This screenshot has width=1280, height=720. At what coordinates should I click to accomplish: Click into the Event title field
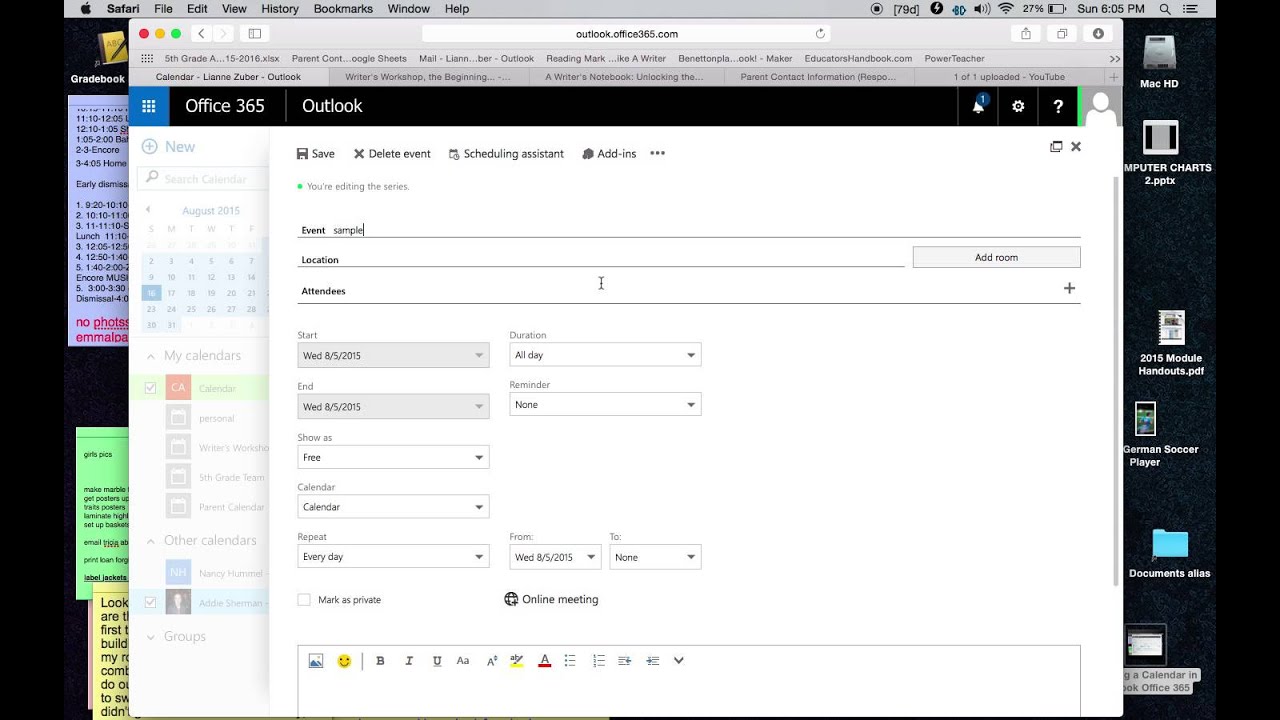[689, 229]
